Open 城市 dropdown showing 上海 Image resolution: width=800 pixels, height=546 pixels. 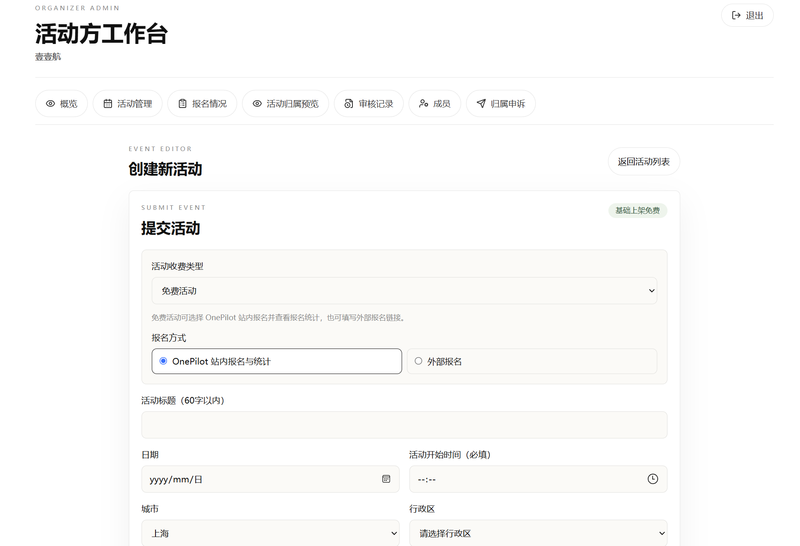(x=270, y=533)
